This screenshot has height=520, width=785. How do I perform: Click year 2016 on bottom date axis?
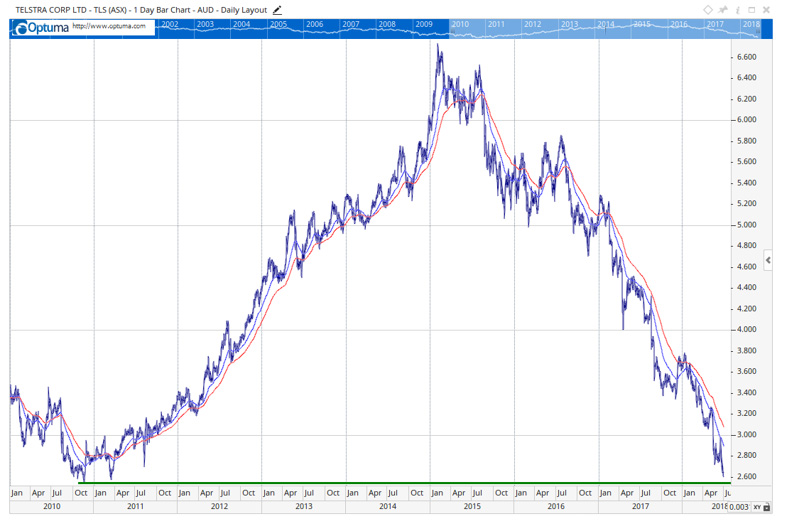[x=556, y=506]
